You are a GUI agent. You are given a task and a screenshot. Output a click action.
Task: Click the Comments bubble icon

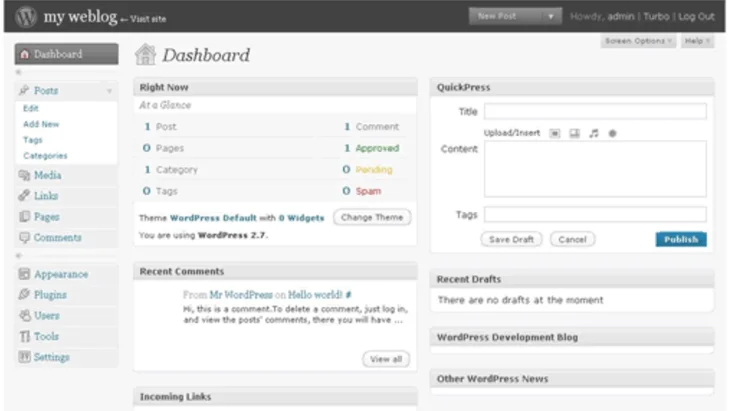(24, 237)
